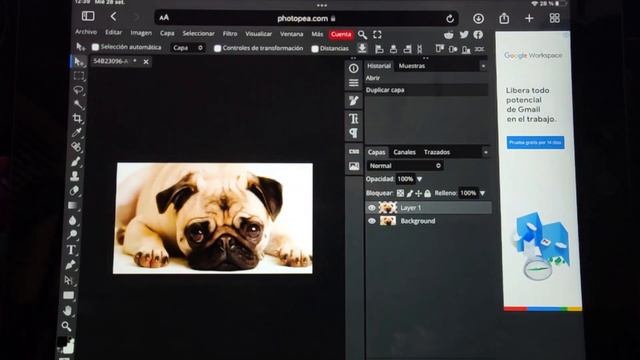Open the Imagen menu

coord(141,33)
